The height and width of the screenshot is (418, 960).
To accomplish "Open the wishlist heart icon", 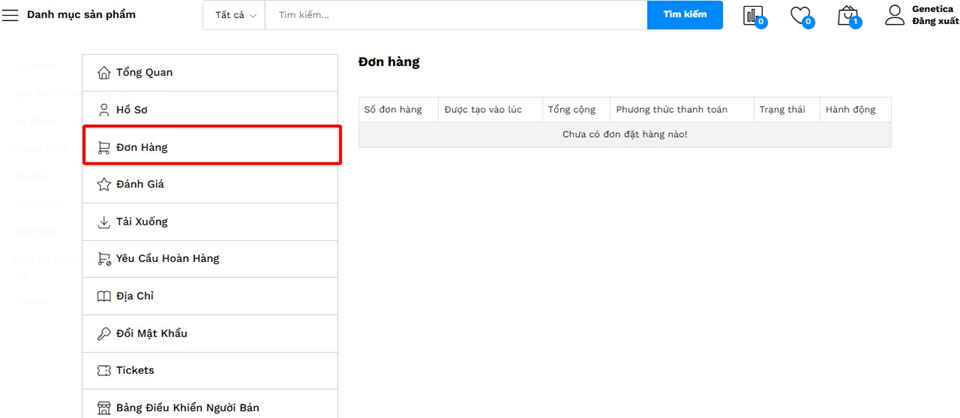I will (799, 15).
